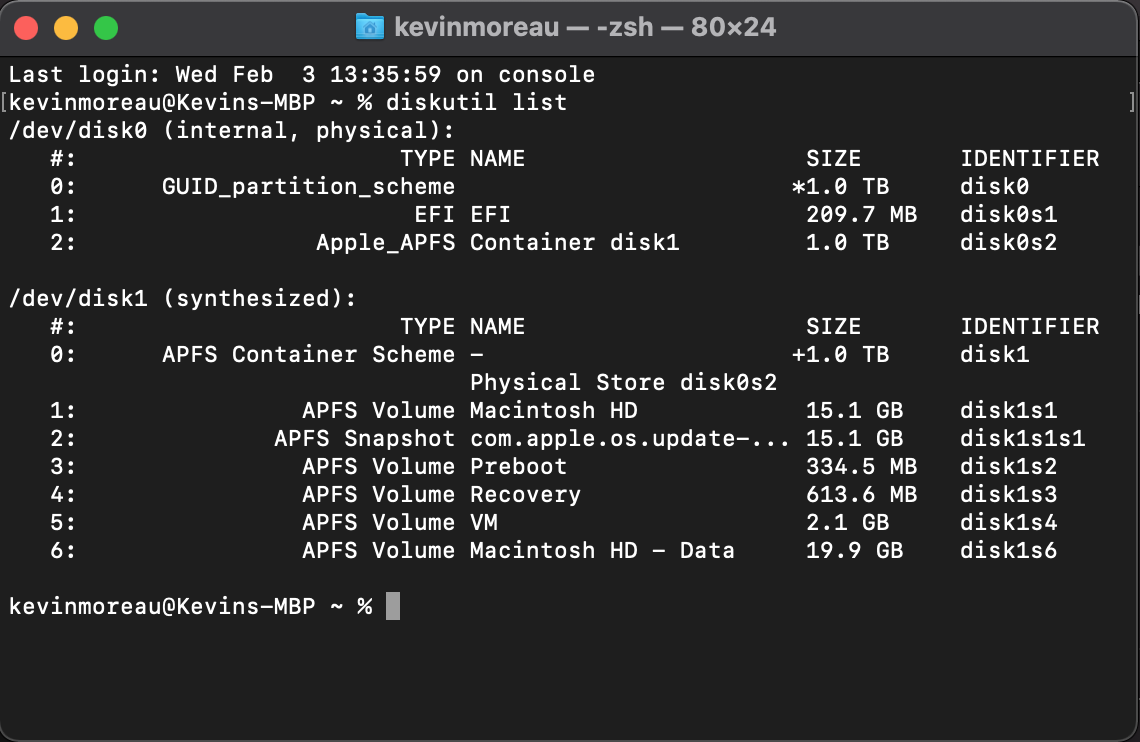Viewport: 1140px width, 742px height.
Task: Click 'com.apple.os.update-...' snapshot name
Action: pyautogui.click(x=630, y=438)
